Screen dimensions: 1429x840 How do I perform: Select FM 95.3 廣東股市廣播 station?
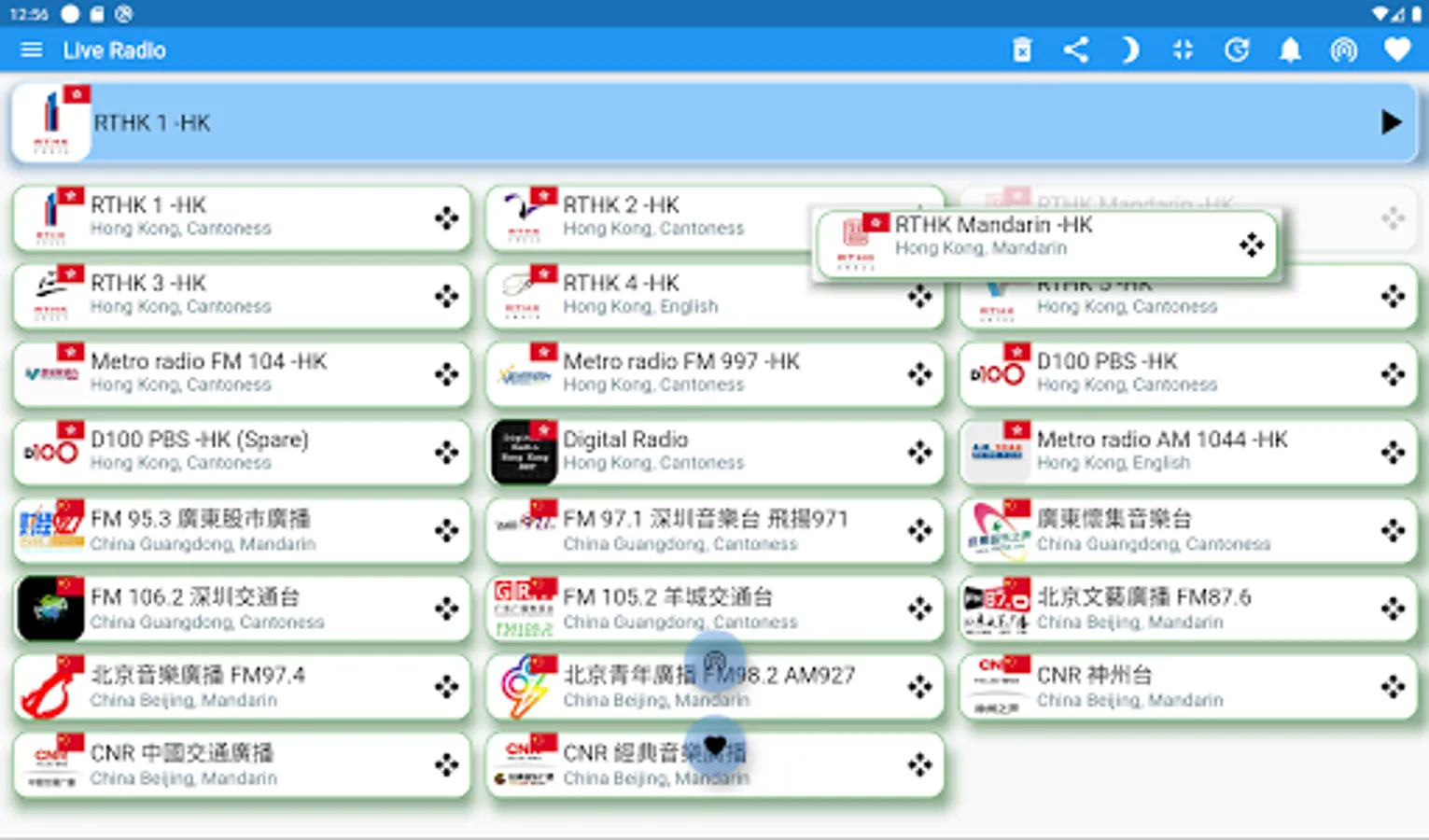point(242,531)
